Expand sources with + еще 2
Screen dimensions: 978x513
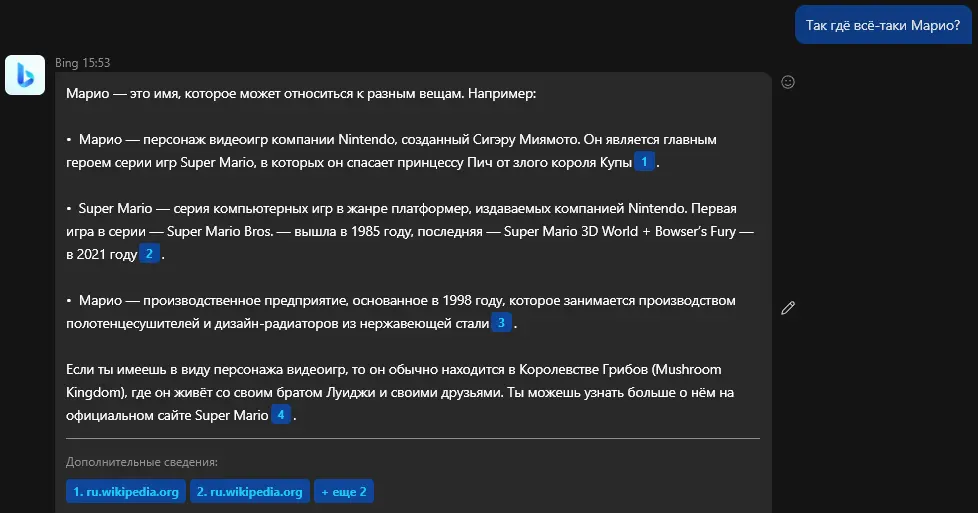(x=344, y=491)
